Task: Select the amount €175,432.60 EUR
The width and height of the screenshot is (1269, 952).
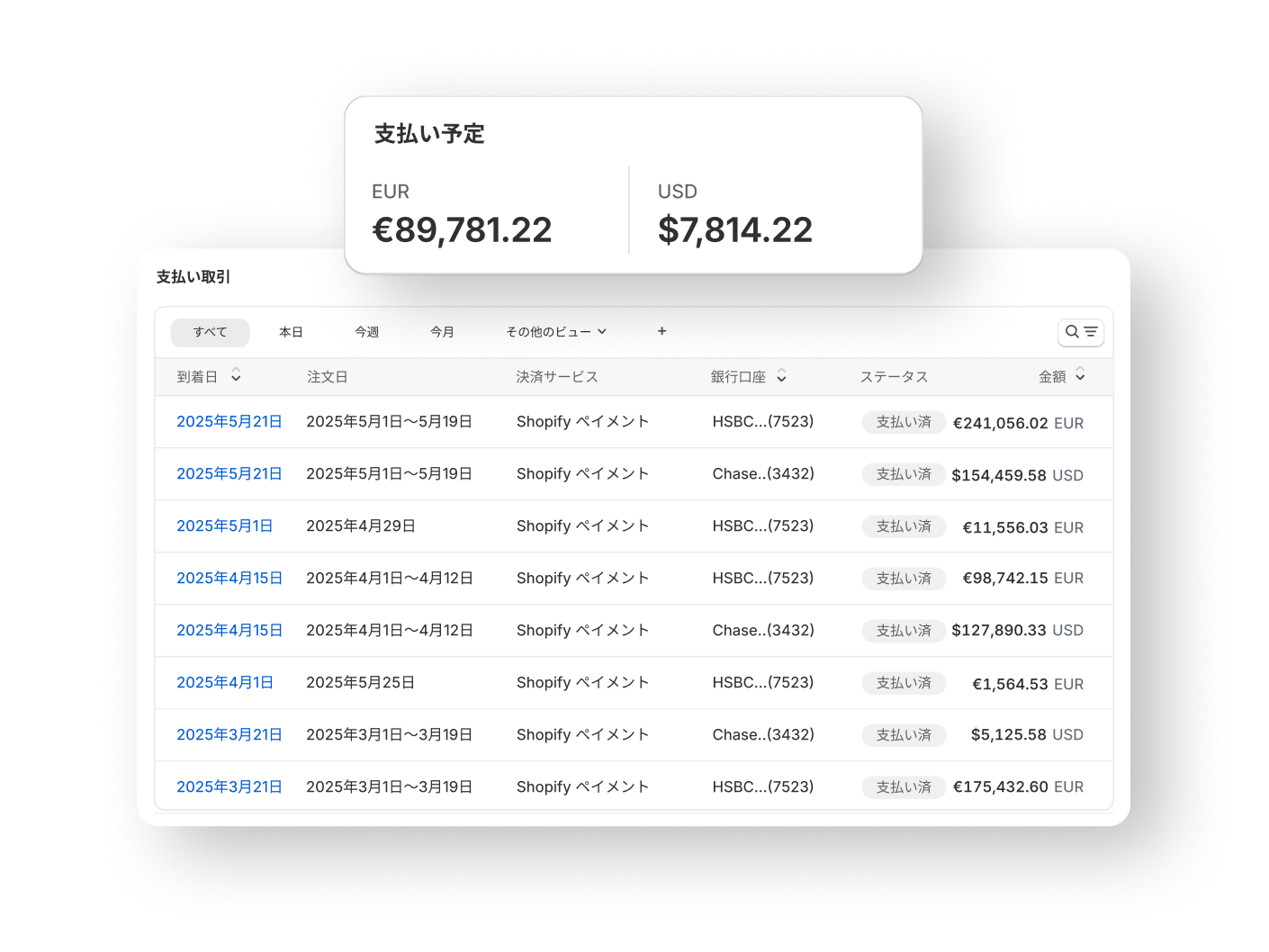Action: click(x=1019, y=787)
